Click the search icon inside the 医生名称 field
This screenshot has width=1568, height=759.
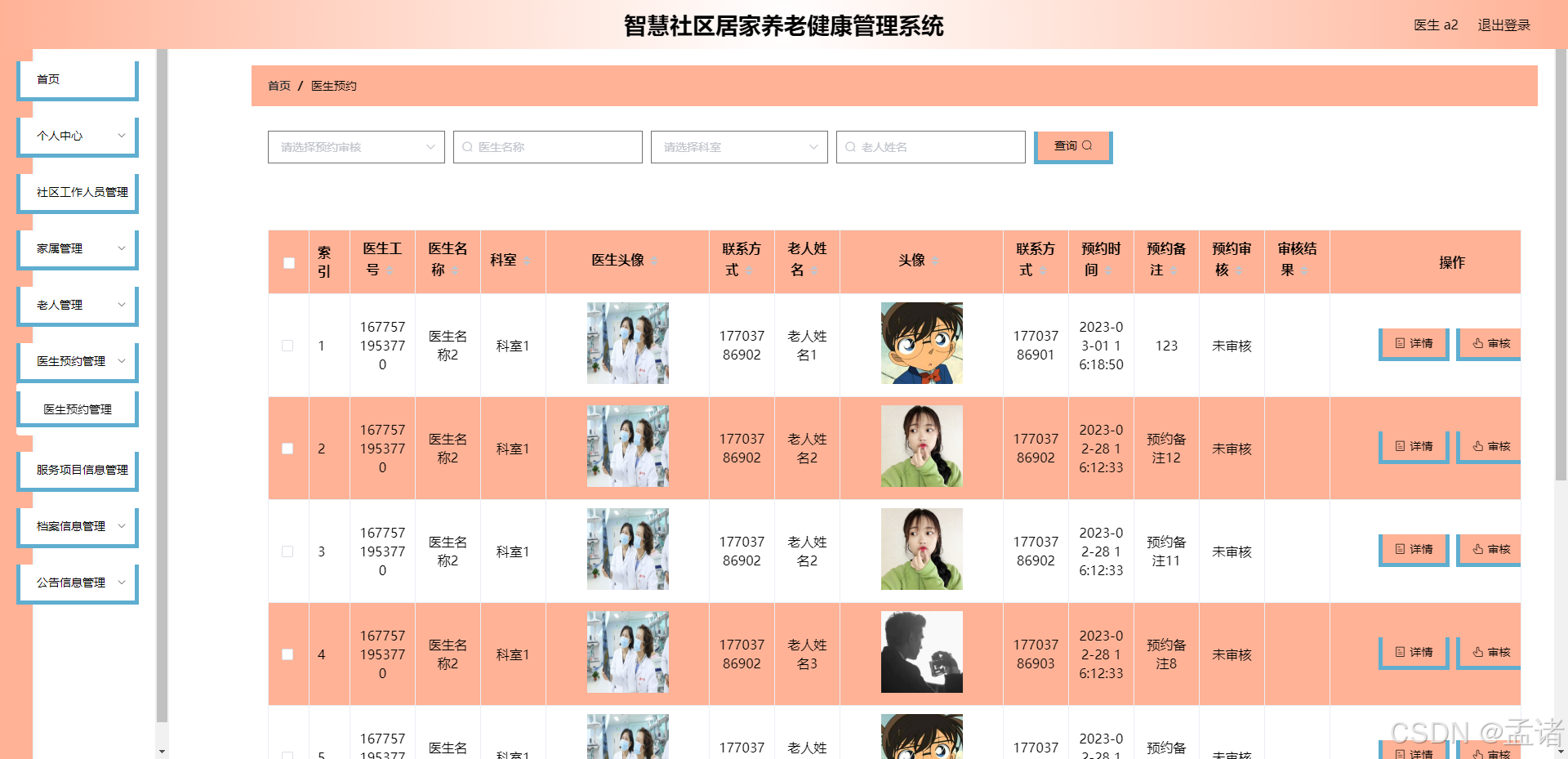467,147
